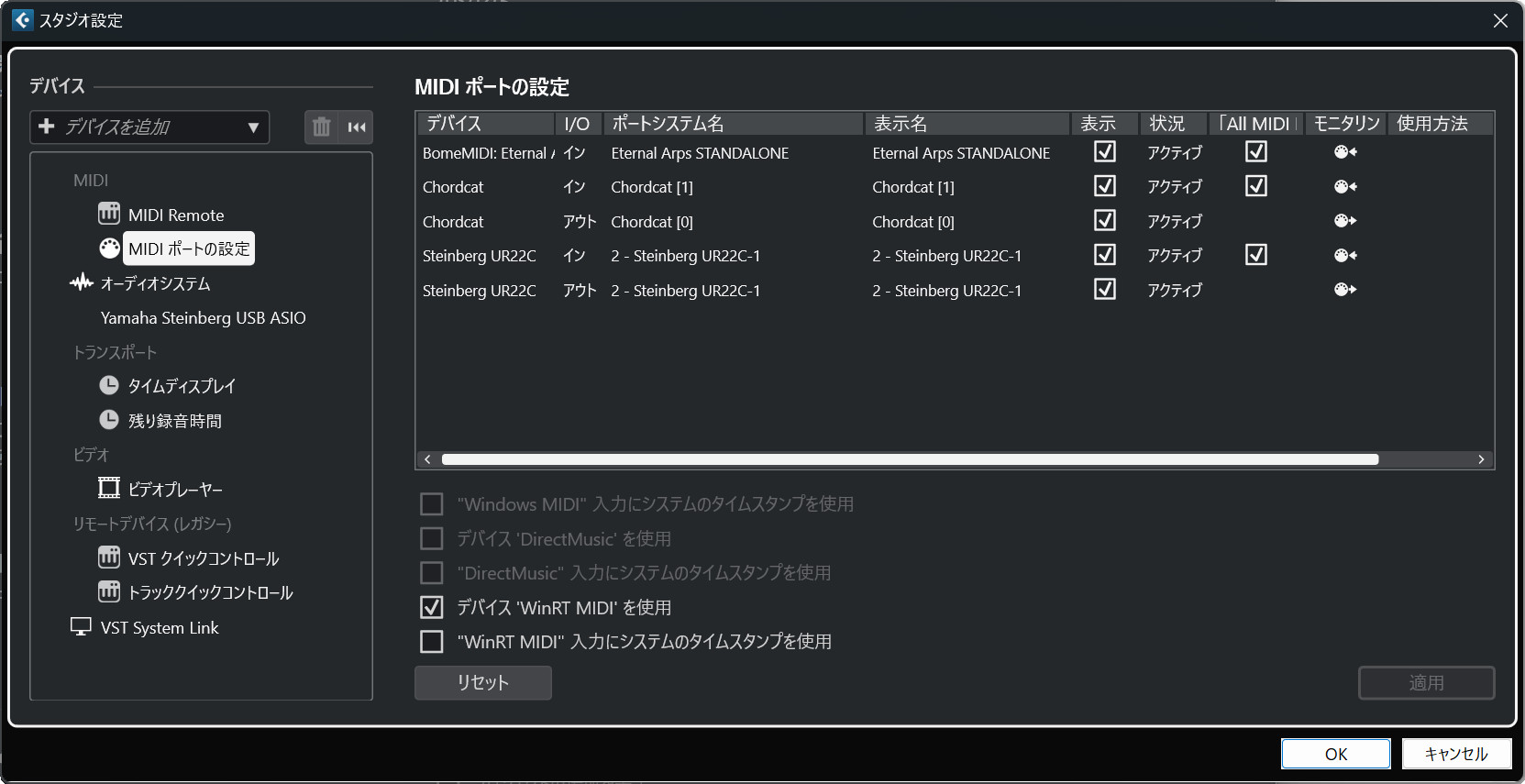Viewport: 1525px width, 784px height.
Task: Click the scrollbar left arrow in port table
Action: 427,459
